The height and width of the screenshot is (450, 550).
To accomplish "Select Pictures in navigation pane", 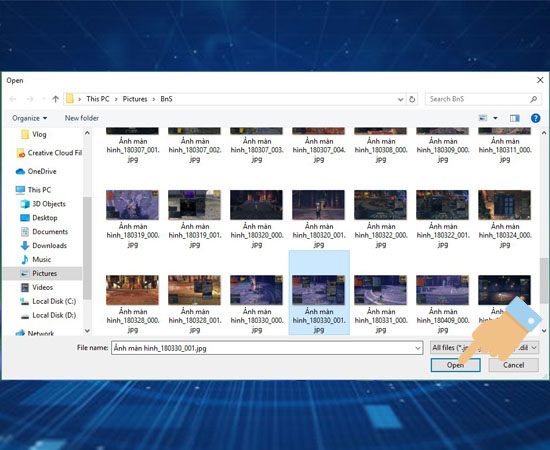I will click(42, 274).
